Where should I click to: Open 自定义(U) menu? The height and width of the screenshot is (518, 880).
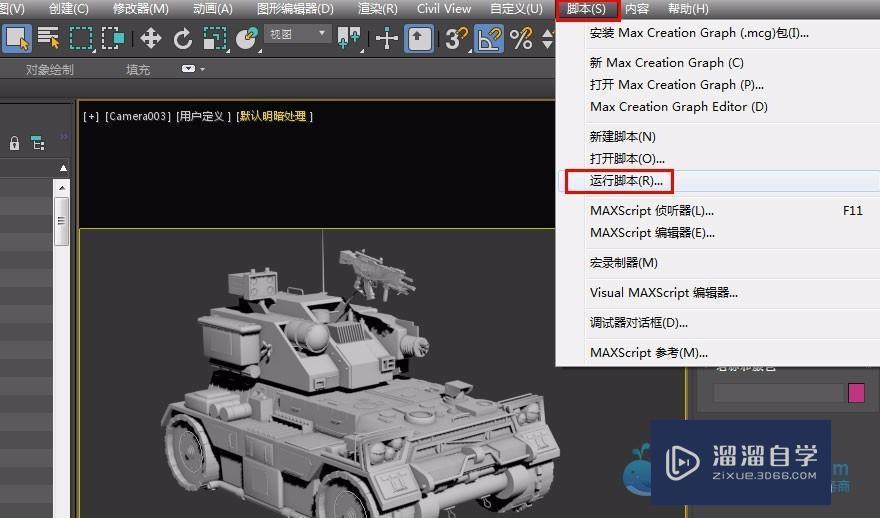(x=516, y=9)
